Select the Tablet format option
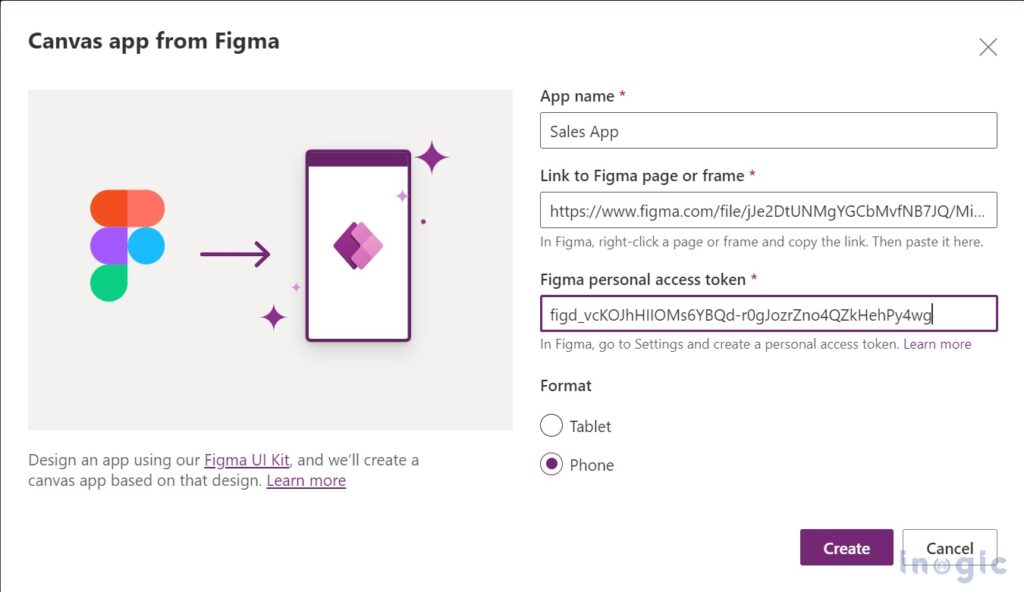The width and height of the screenshot is (1024, 592). 551,425
